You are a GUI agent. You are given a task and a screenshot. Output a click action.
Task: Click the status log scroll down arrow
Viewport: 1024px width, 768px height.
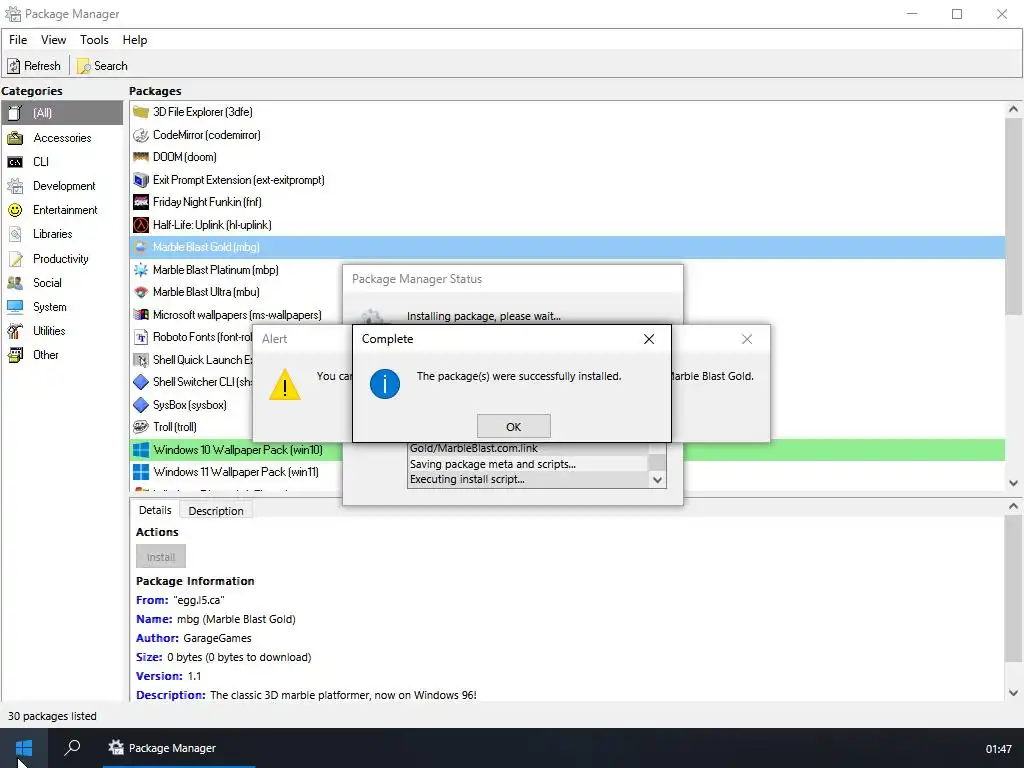tap(658, 480)
